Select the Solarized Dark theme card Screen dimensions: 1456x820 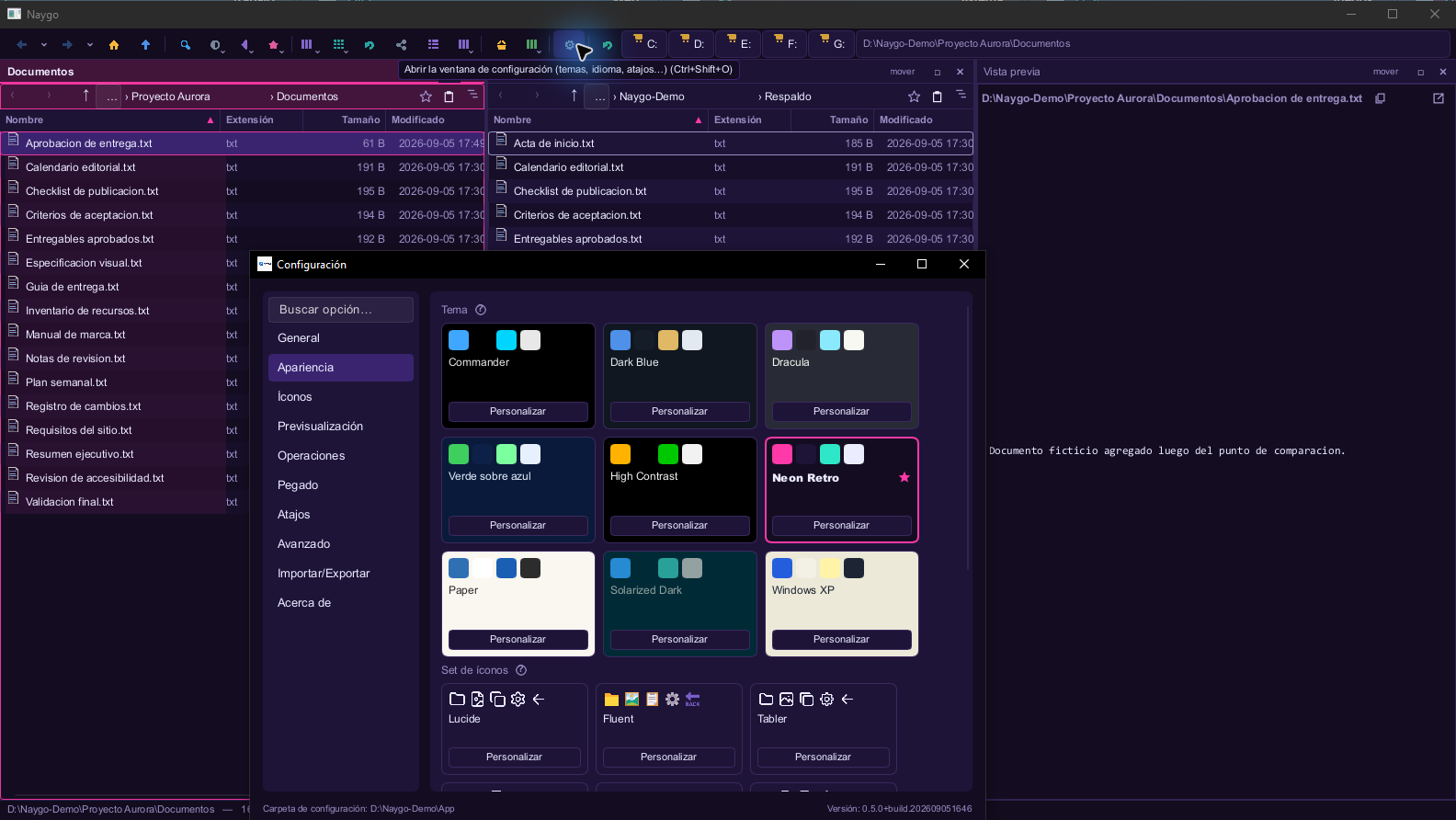[x=679, y=603]
